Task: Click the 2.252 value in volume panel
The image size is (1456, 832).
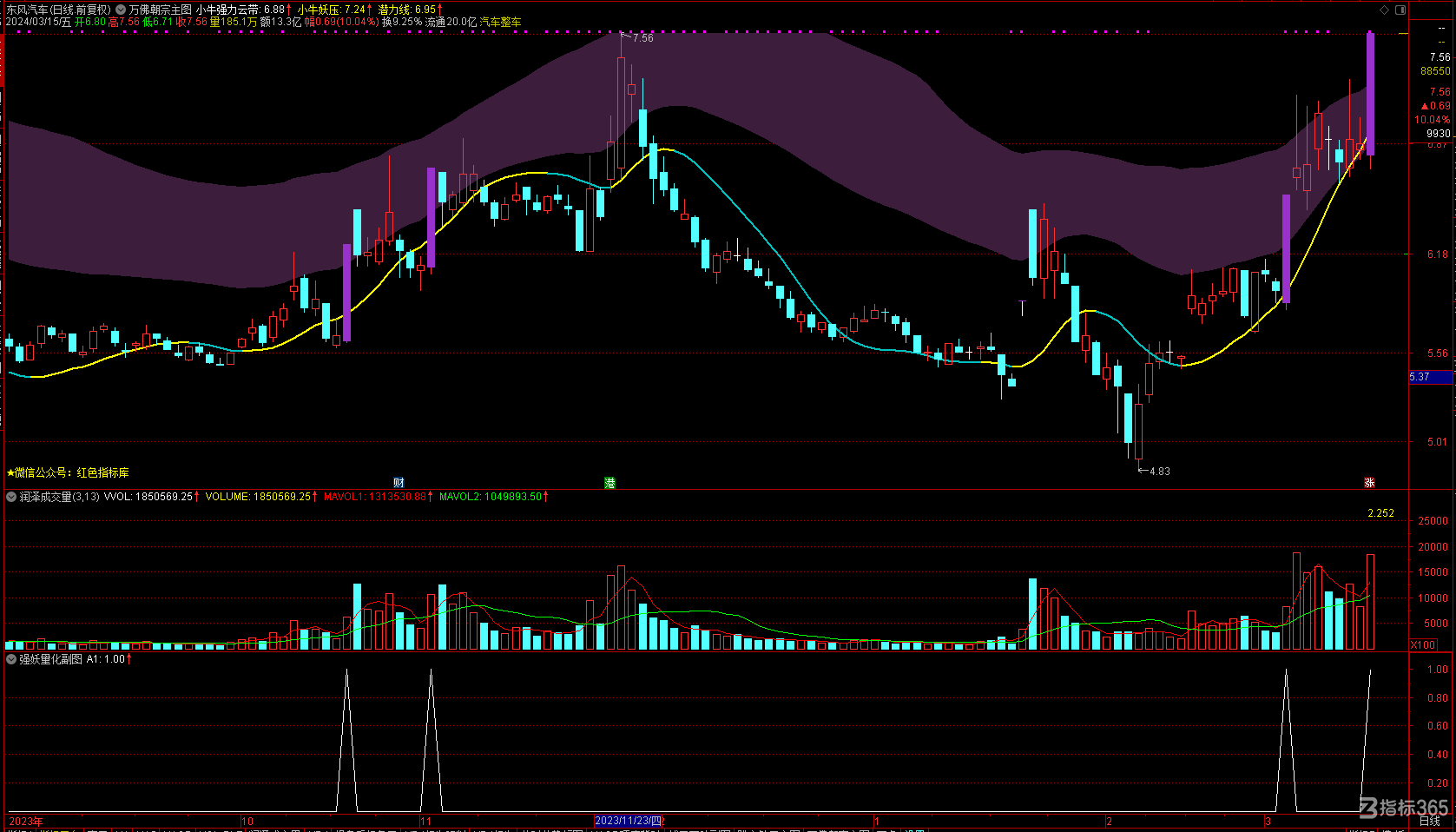Action: 1380,513
